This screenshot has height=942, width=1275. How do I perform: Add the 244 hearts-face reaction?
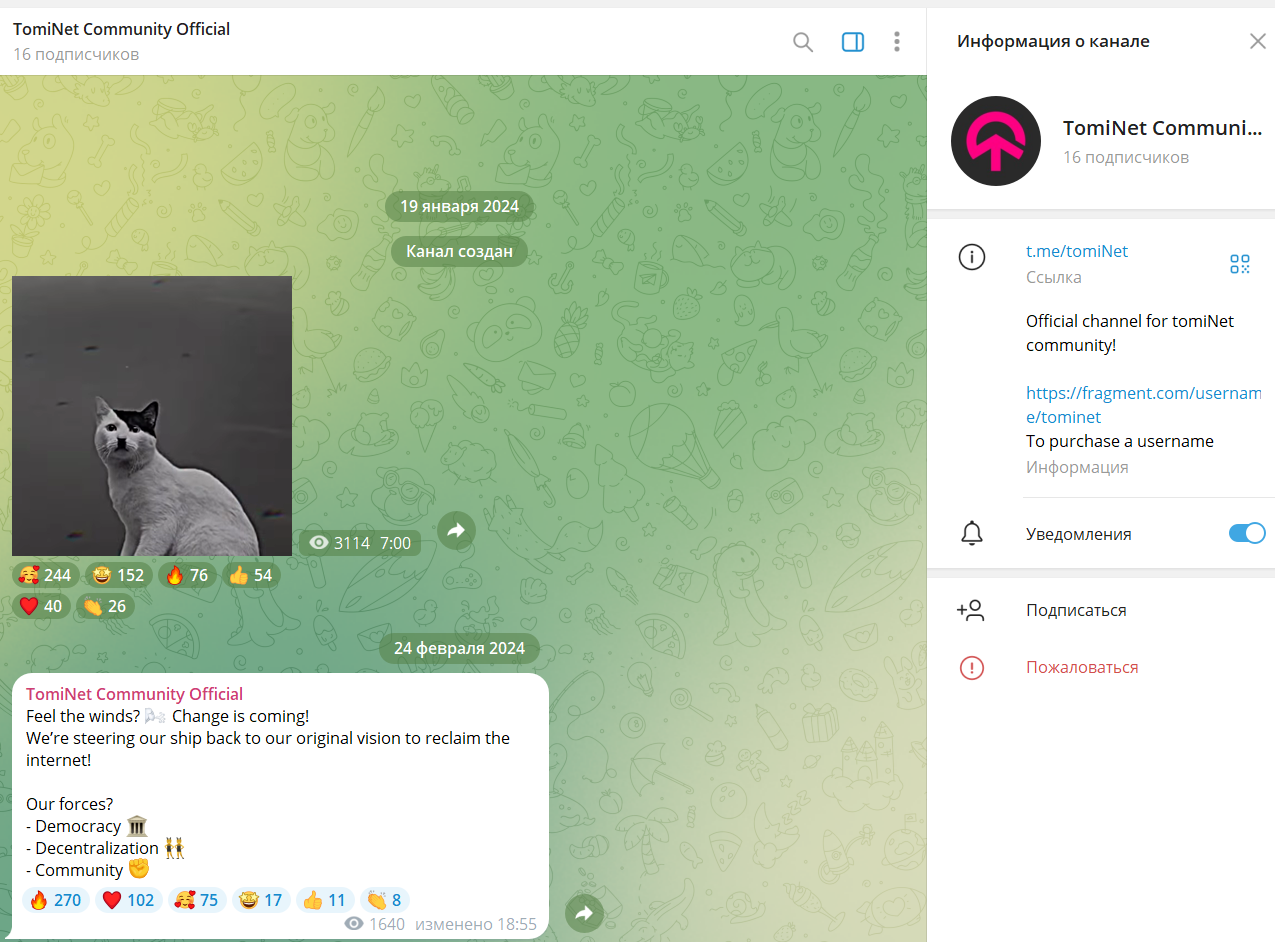point(46,575)
